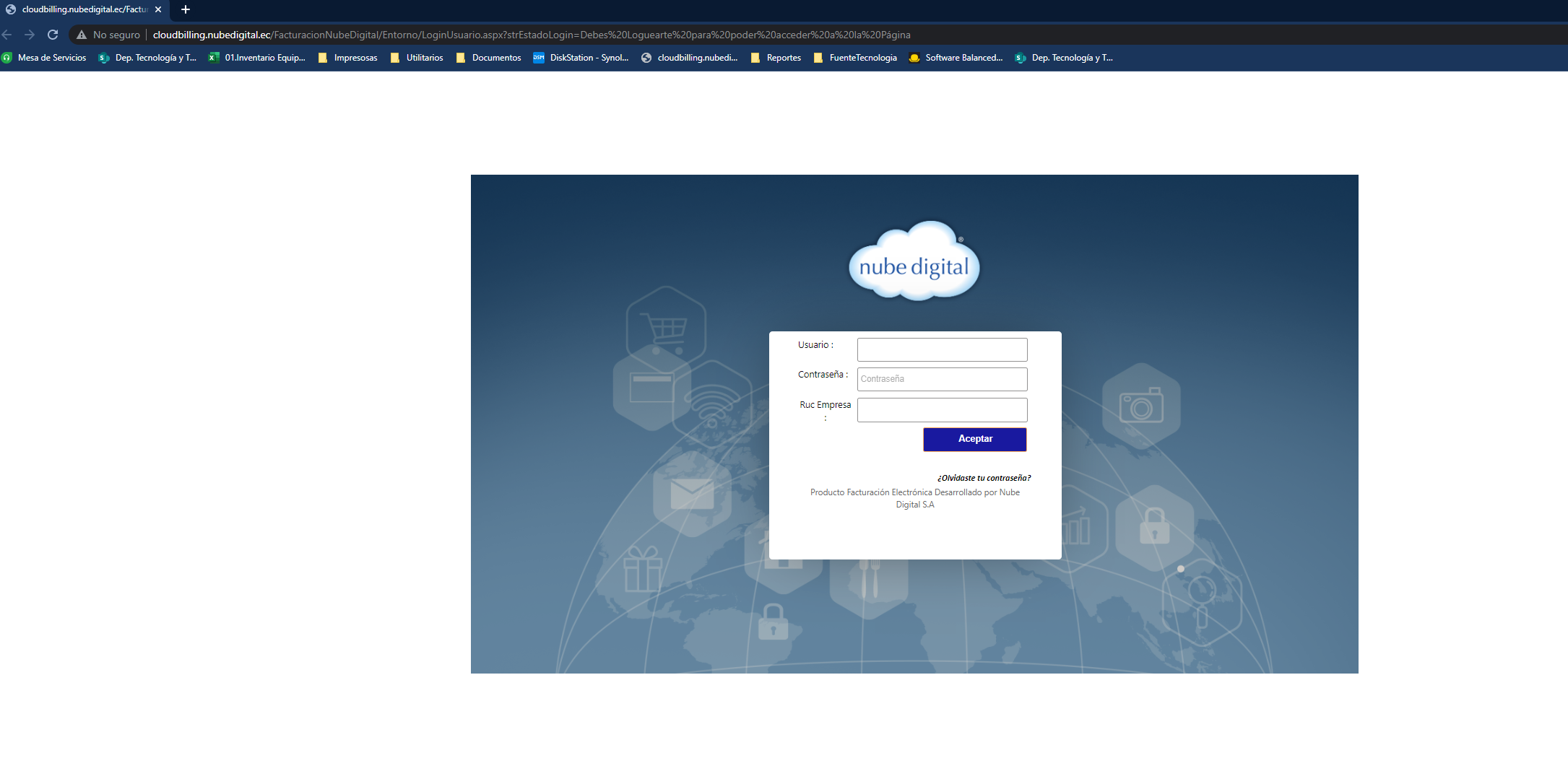Viewport: 1568px width, 758px height.
Task: Open DiskStation - Synol... bookmark
Action: (581, 58)
